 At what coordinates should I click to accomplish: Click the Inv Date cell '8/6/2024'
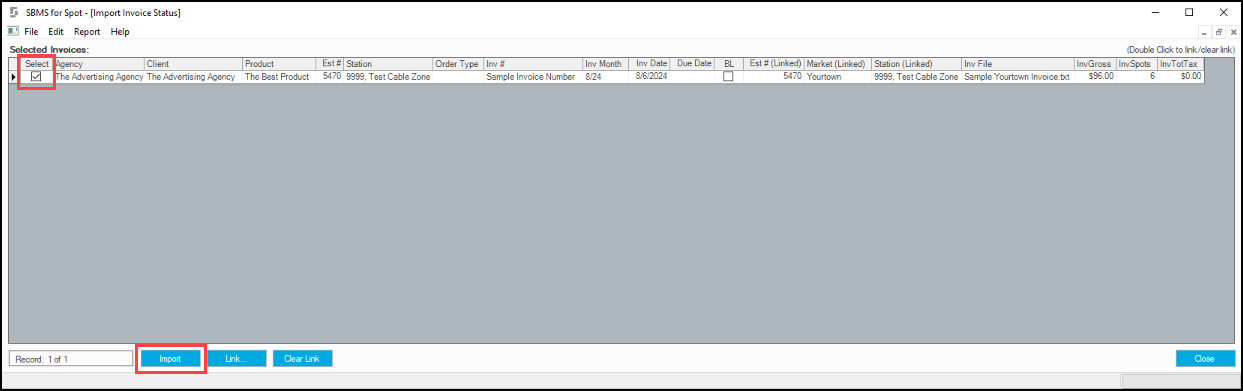650,76
